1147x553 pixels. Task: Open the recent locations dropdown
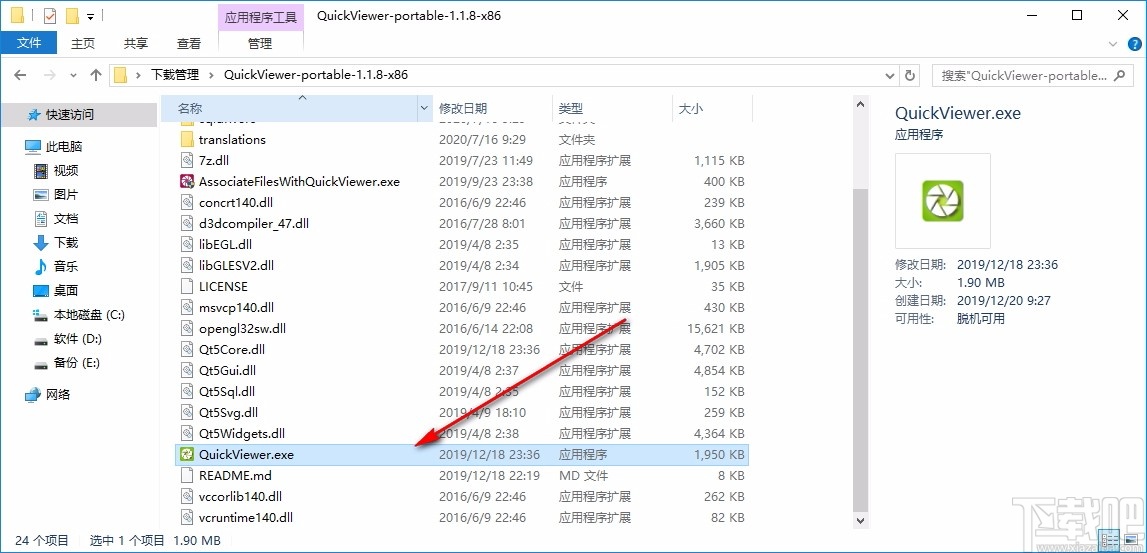[72, 75]
